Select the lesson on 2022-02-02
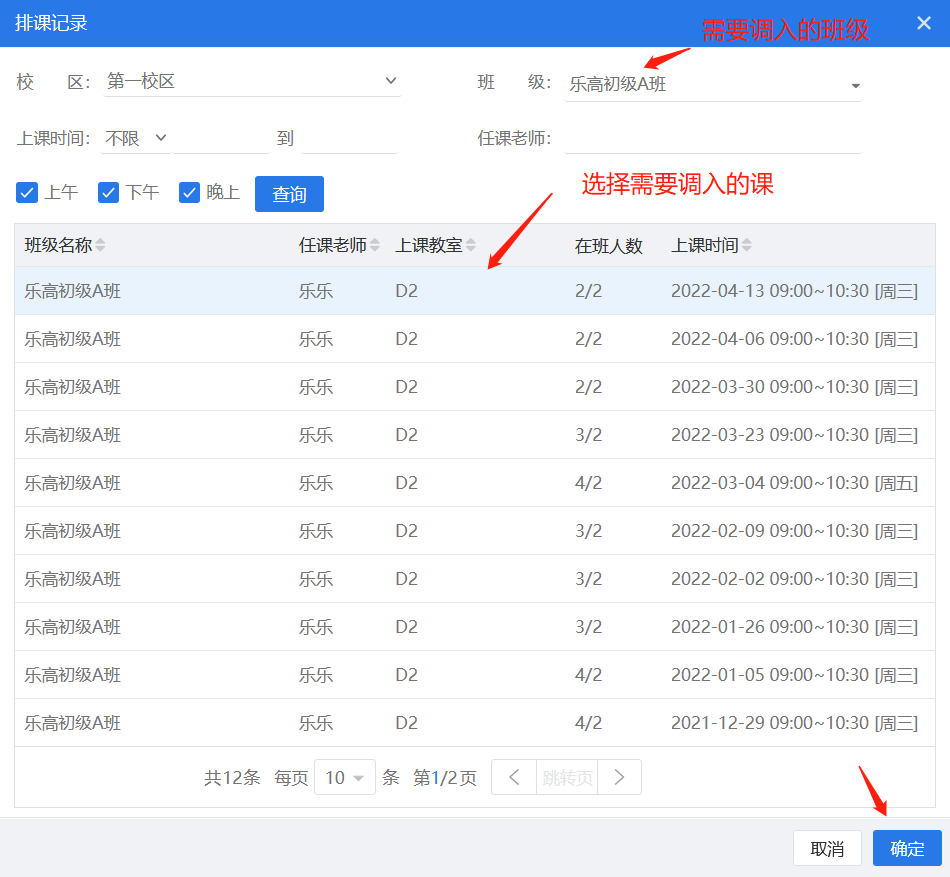 coord(475,578)
